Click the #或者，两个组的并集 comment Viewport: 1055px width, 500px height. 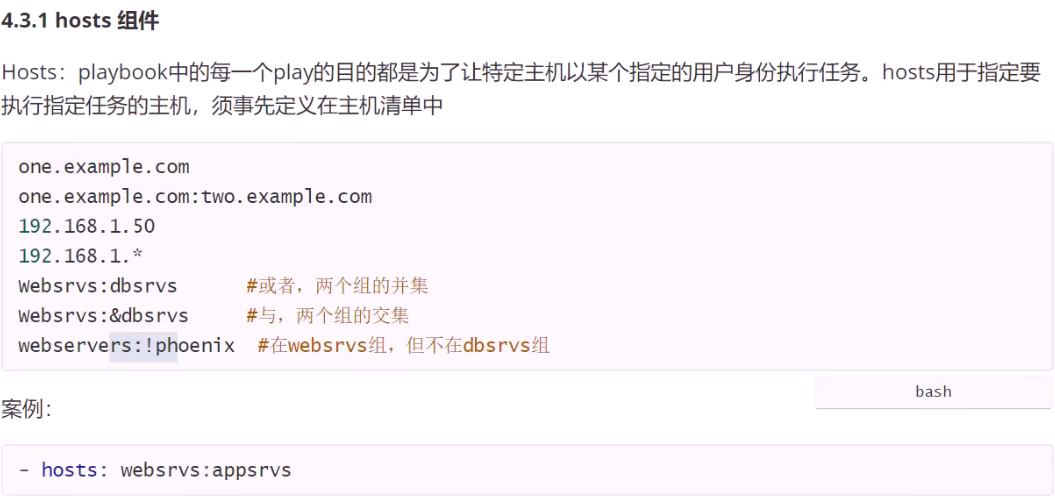tap(337, 286)
